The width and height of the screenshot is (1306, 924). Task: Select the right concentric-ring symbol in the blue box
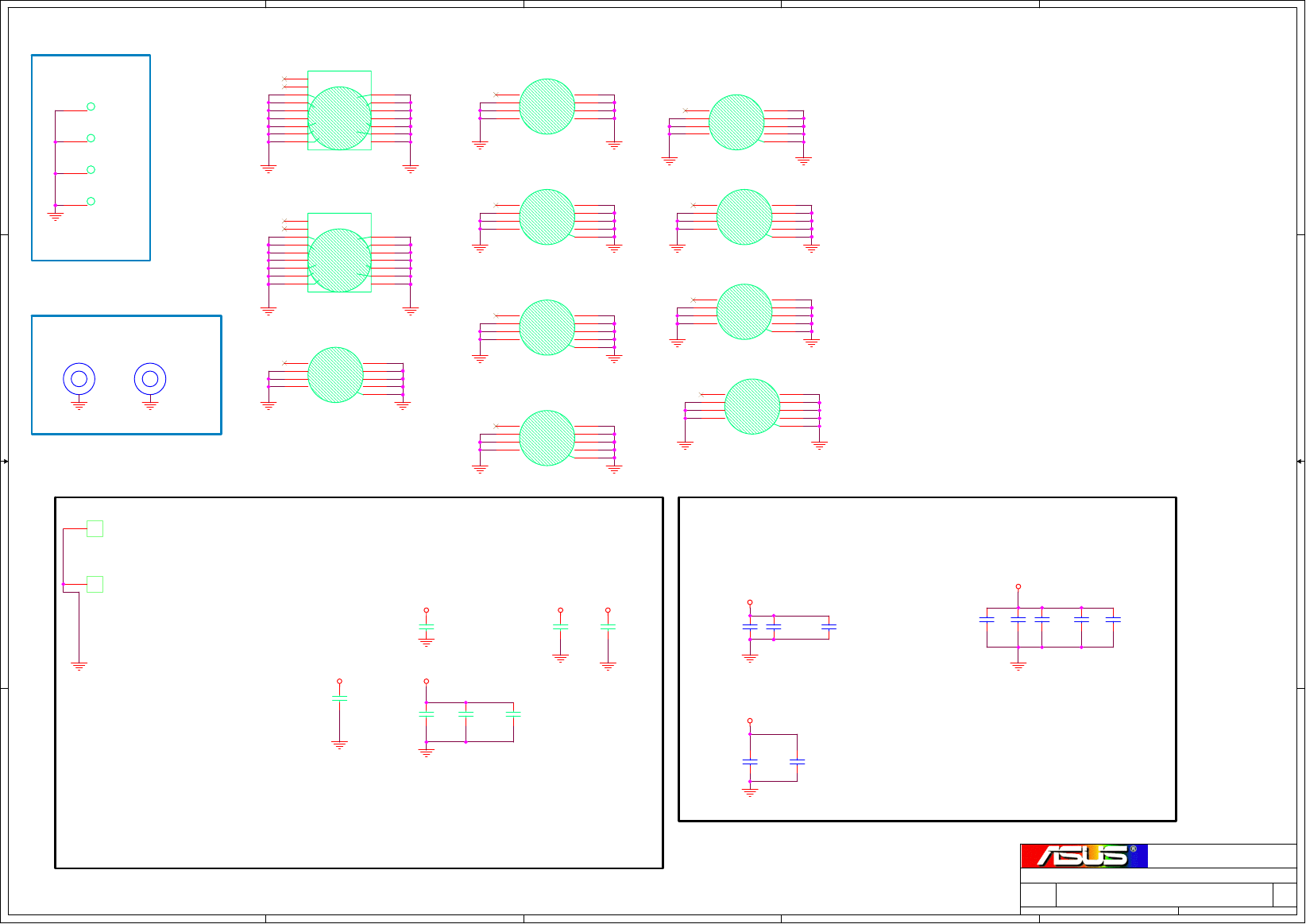[150, 379]
